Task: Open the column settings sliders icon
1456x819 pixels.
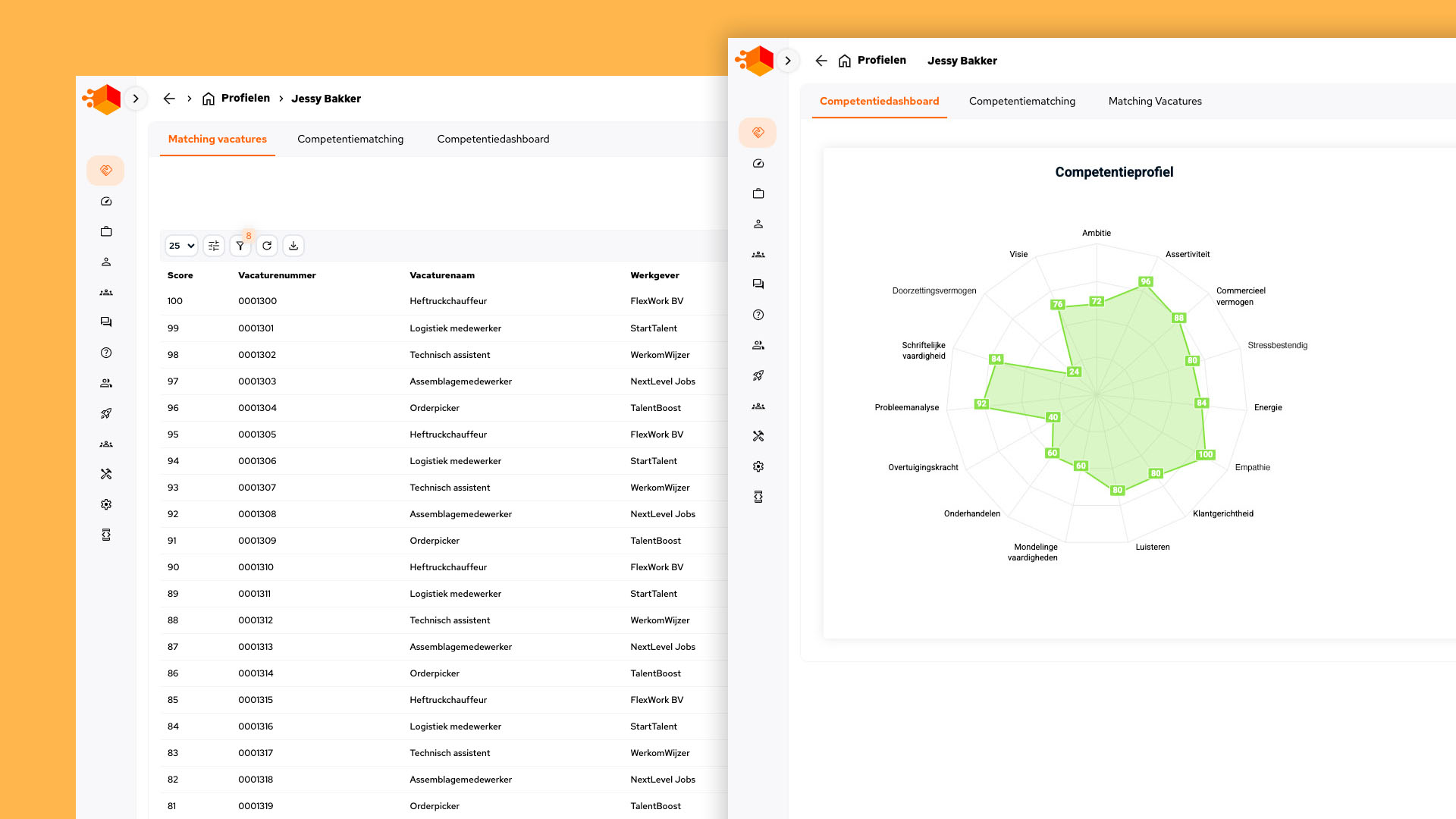Action: [214, 246]
